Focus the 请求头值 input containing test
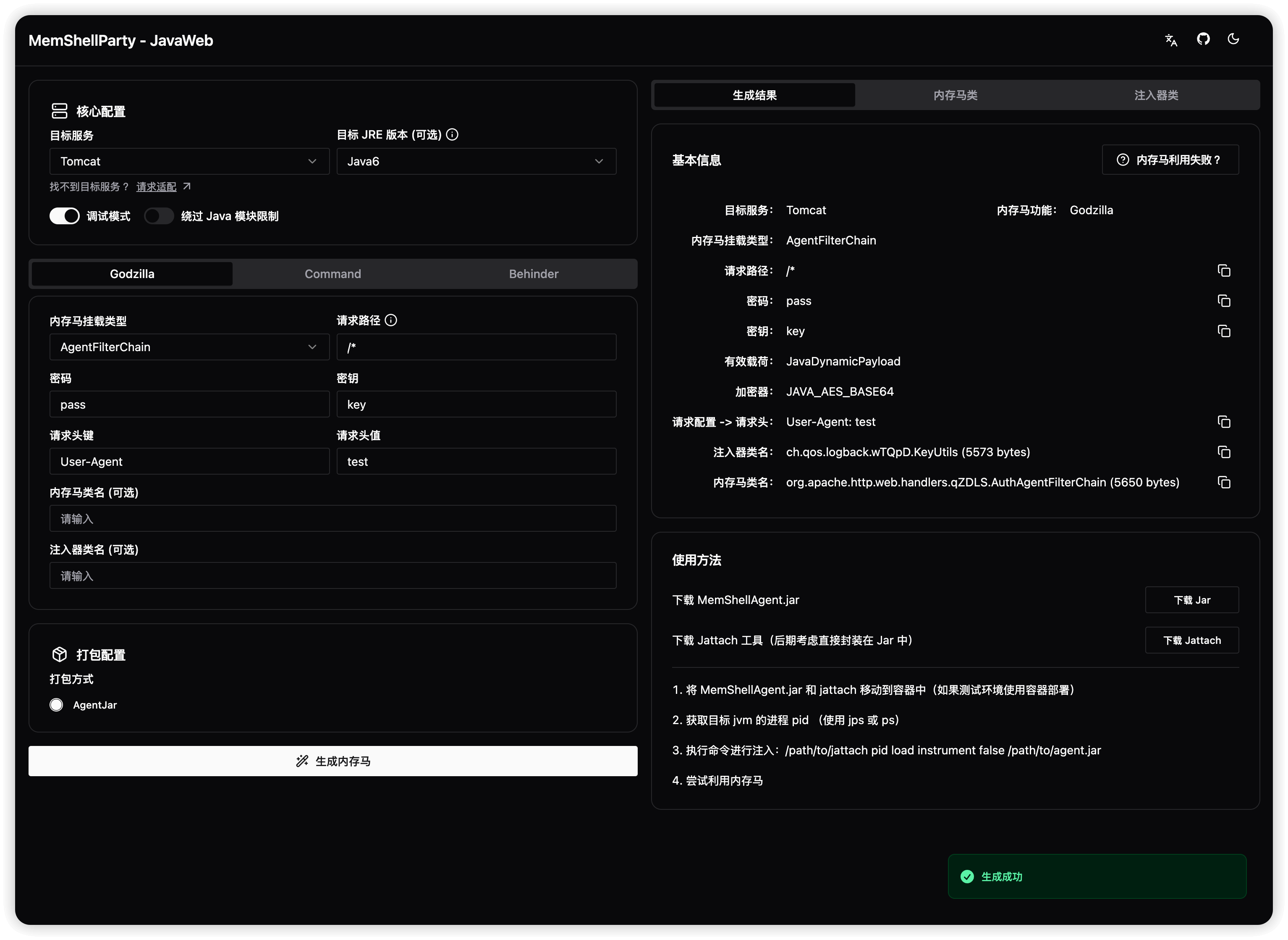 [x=476, y=461]
